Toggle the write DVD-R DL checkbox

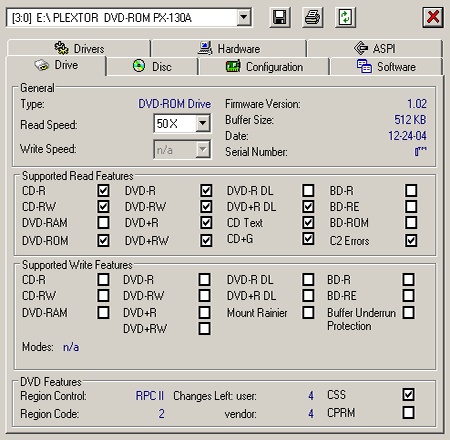pyautogui.click(x=308, y=280)
